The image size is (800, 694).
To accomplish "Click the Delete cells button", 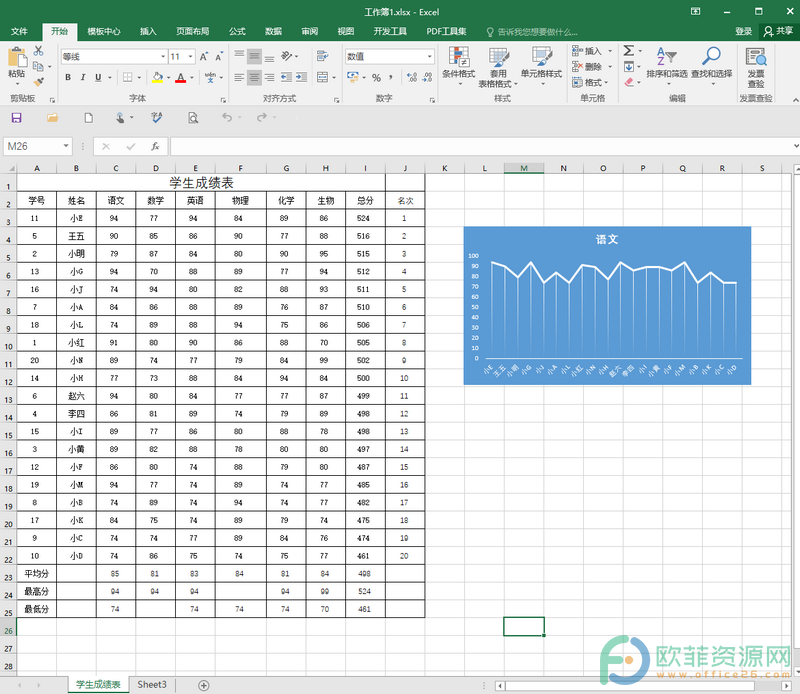I will click(x=587, y=66).
